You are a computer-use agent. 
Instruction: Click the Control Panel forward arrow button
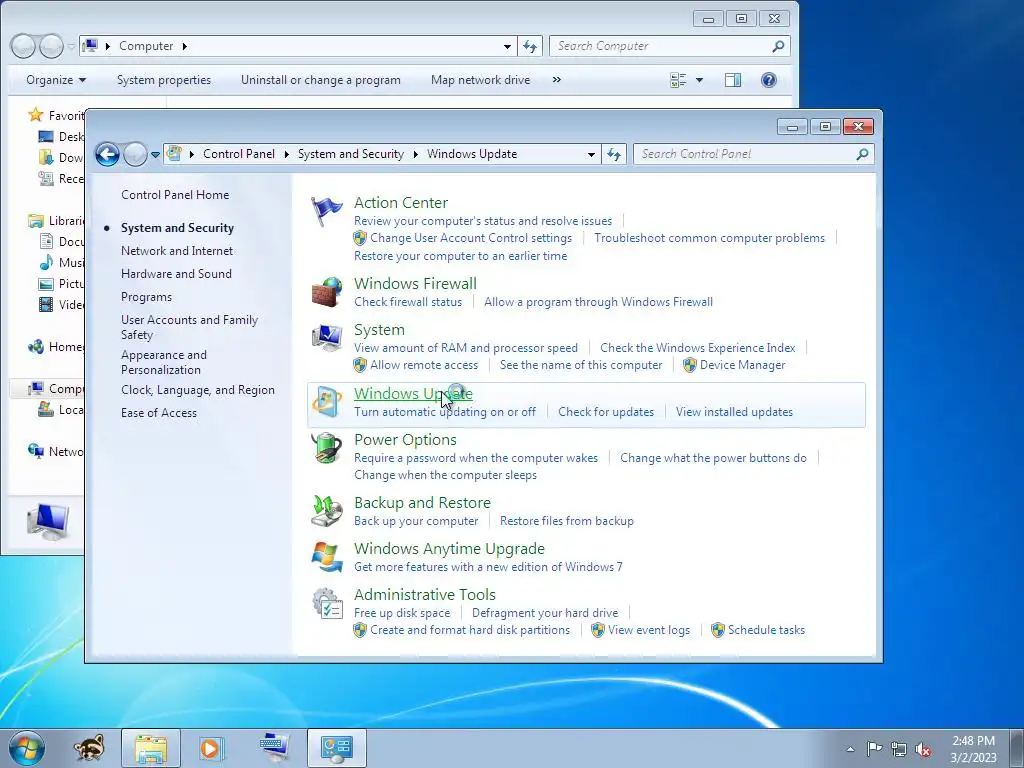click(135, 155)
